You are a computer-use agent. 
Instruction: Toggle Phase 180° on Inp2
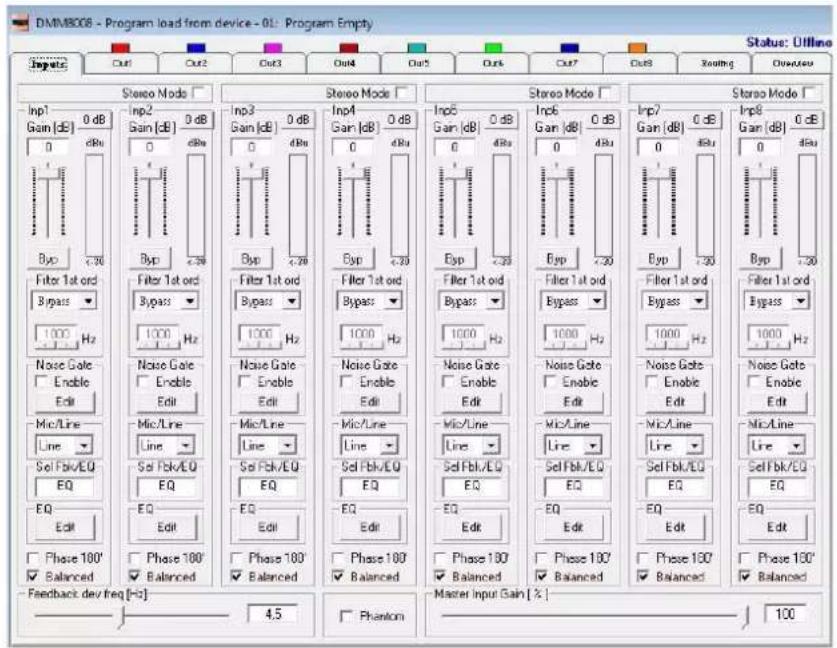click(x=135, y=558)
